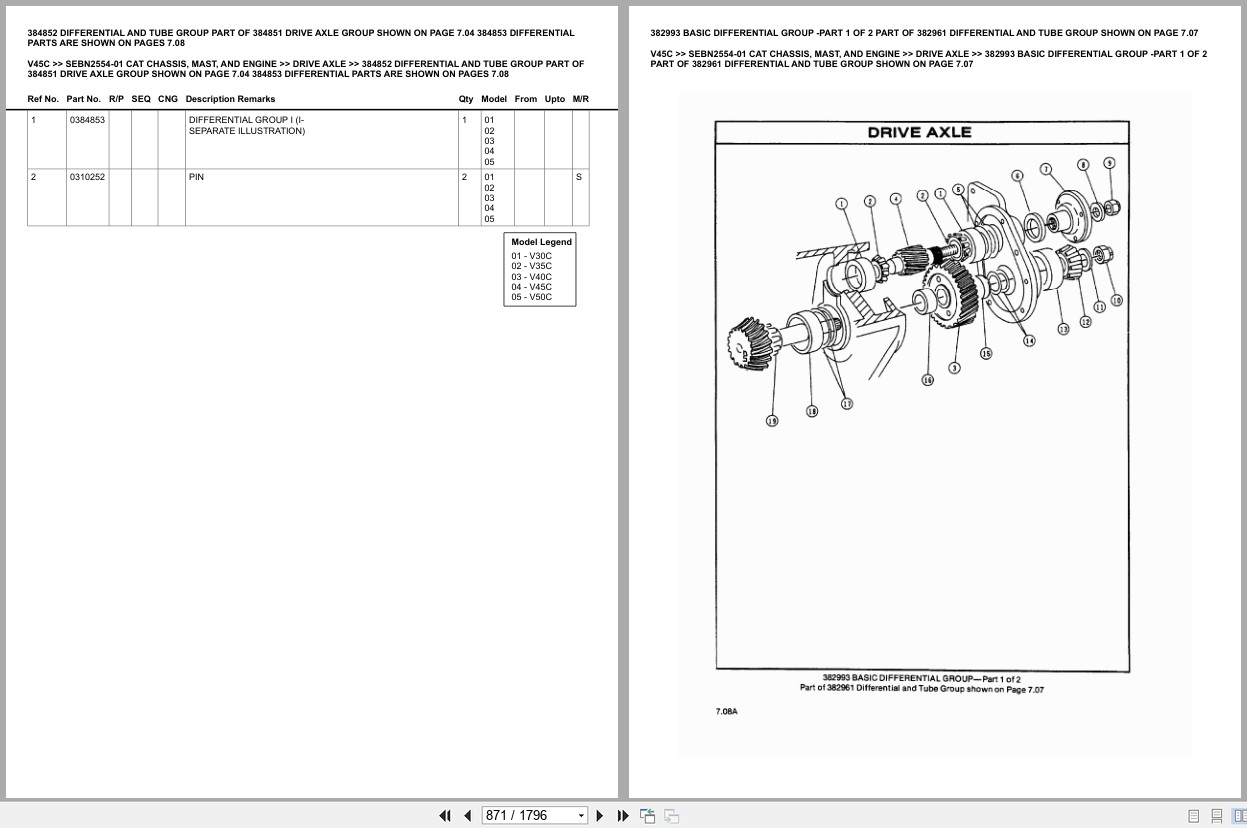This screenshot has height=828, width=1247.
Task: Select continuous scrolling page layout
Action: click(1216, 815)
